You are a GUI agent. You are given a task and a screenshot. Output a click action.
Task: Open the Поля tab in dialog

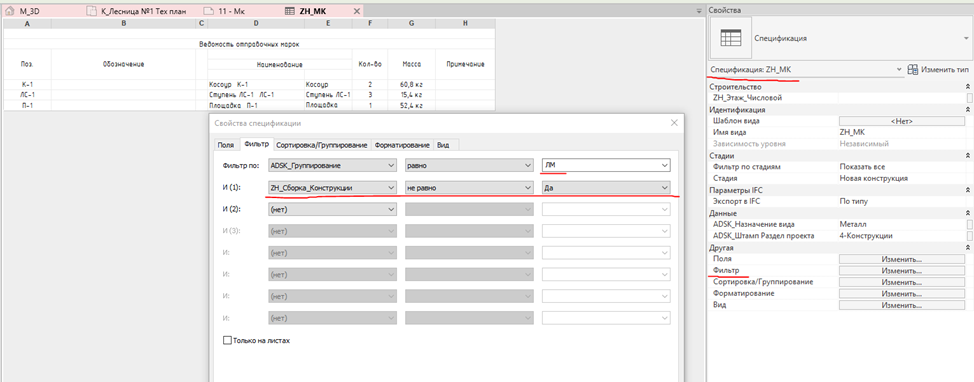(x=225, y=145)
